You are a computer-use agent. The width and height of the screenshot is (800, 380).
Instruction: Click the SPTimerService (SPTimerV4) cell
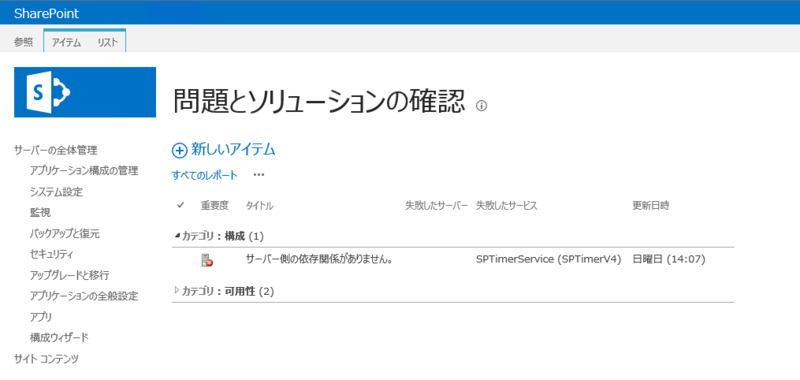(x=548, y=260)
